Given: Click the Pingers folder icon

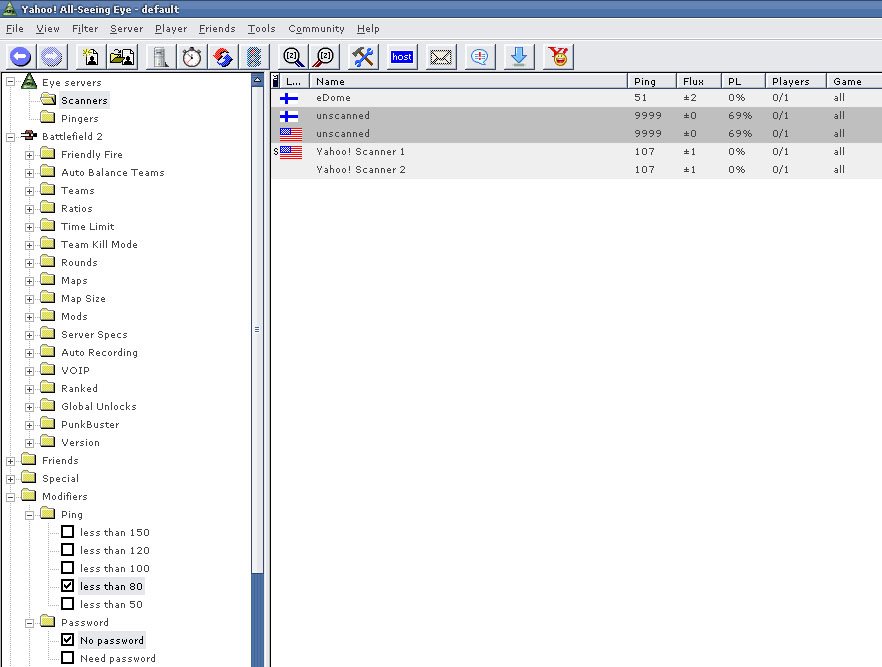Looking at the screenshot, I should [x=48, y=118].
